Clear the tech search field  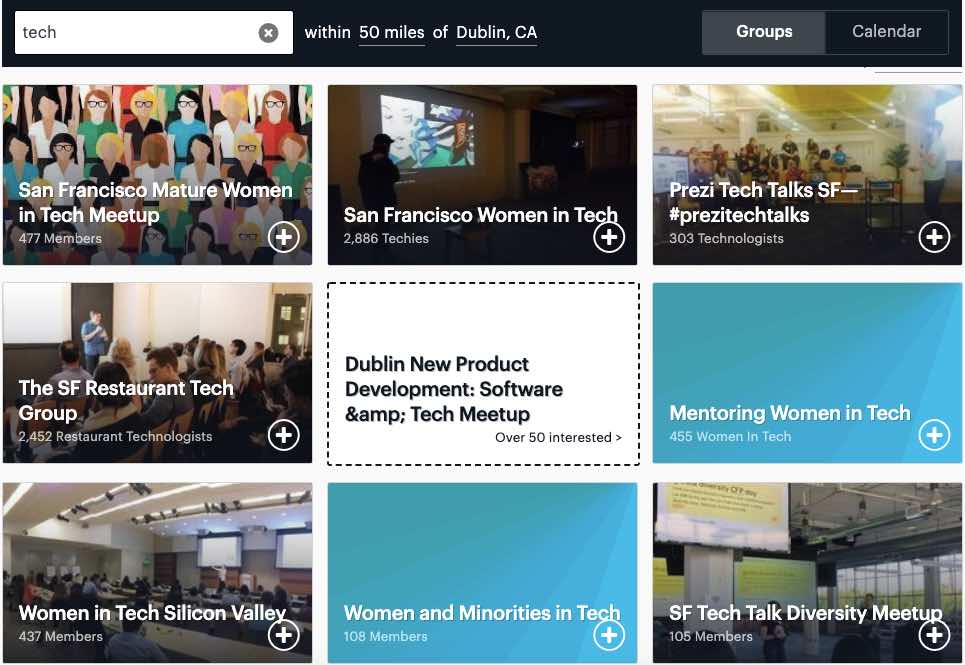click(268, 33)
